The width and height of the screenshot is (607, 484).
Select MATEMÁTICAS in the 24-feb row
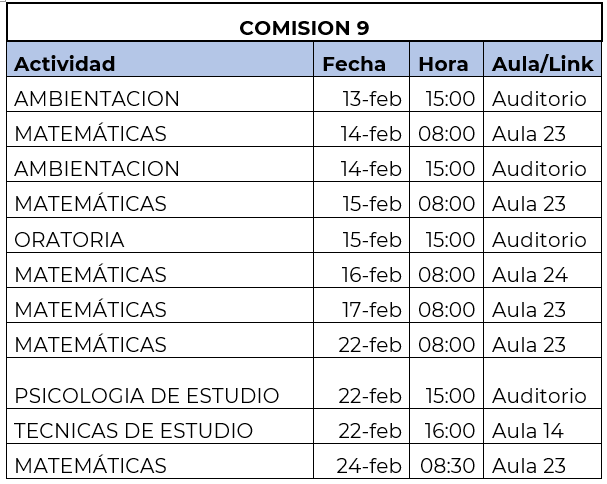coord(90,466)
